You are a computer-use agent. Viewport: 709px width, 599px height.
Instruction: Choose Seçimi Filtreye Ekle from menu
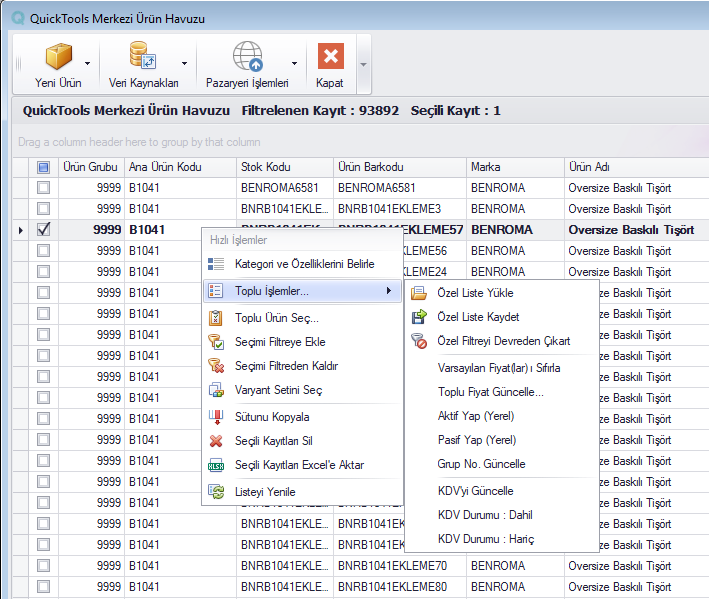[280, 342]
